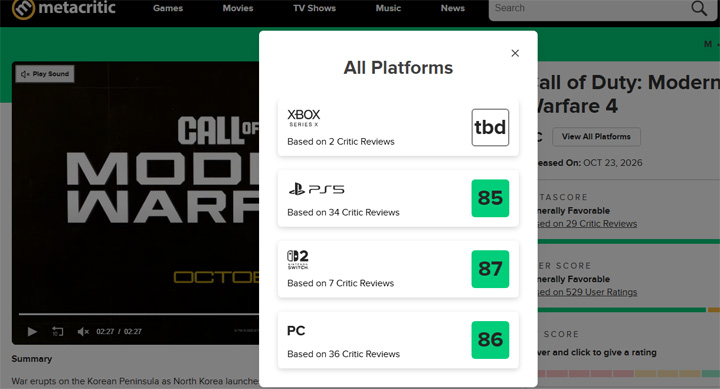Open the 529 User Ratings link

587,292
